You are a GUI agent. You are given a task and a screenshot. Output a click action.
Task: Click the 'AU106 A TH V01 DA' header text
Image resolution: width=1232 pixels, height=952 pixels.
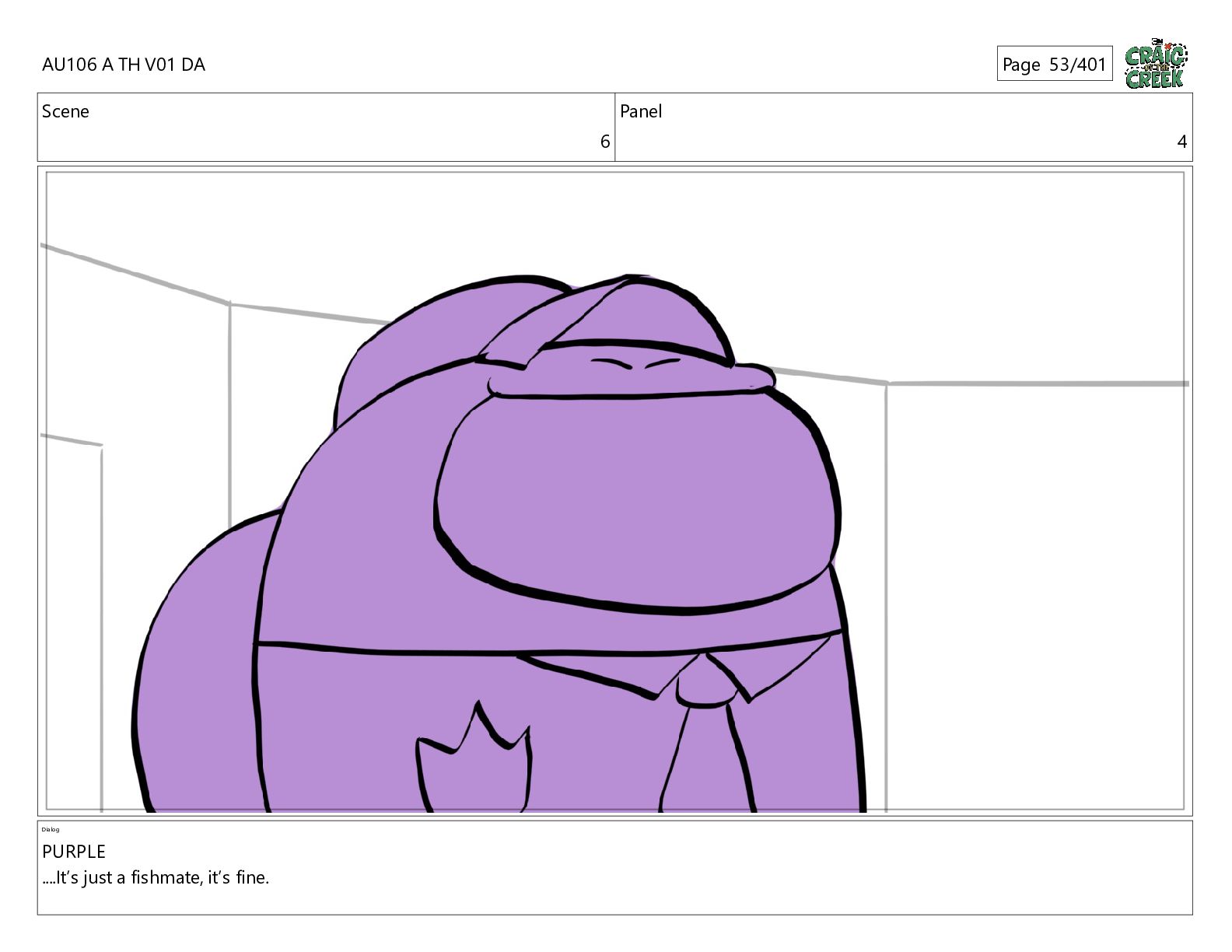(x=124, y=65)
